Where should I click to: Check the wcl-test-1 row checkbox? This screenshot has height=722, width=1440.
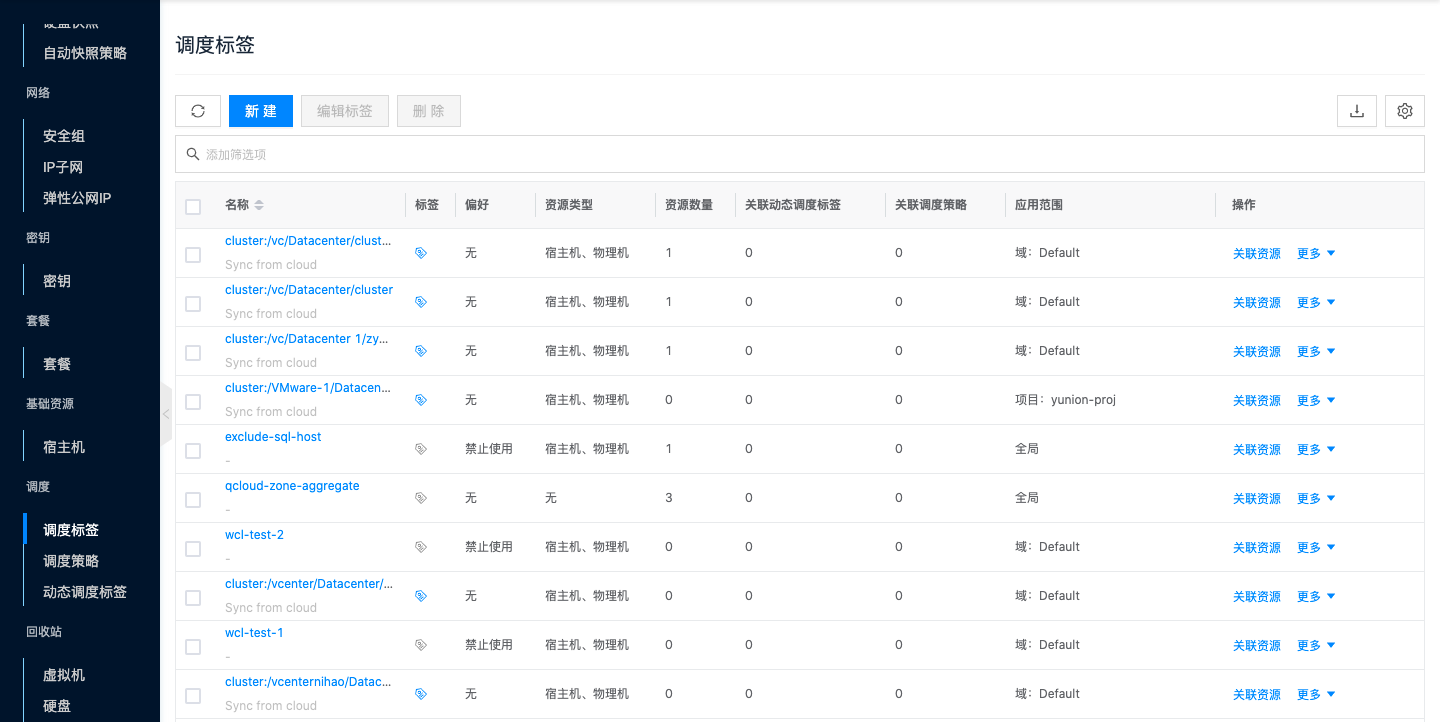coord(193,647)
